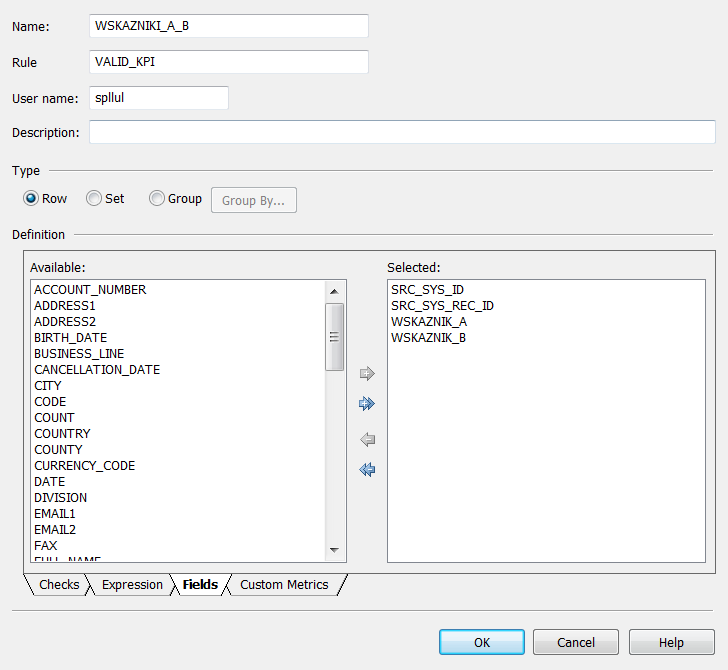The image size is (728, 670).
Task: Click the double right arrow to add all fields
Action: pos(367,404)
